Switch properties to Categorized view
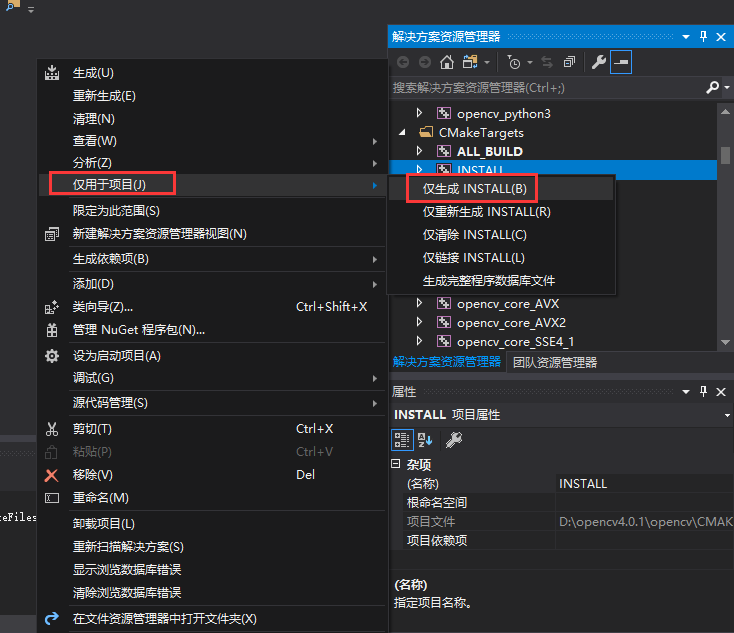 [x=402, y=440]
